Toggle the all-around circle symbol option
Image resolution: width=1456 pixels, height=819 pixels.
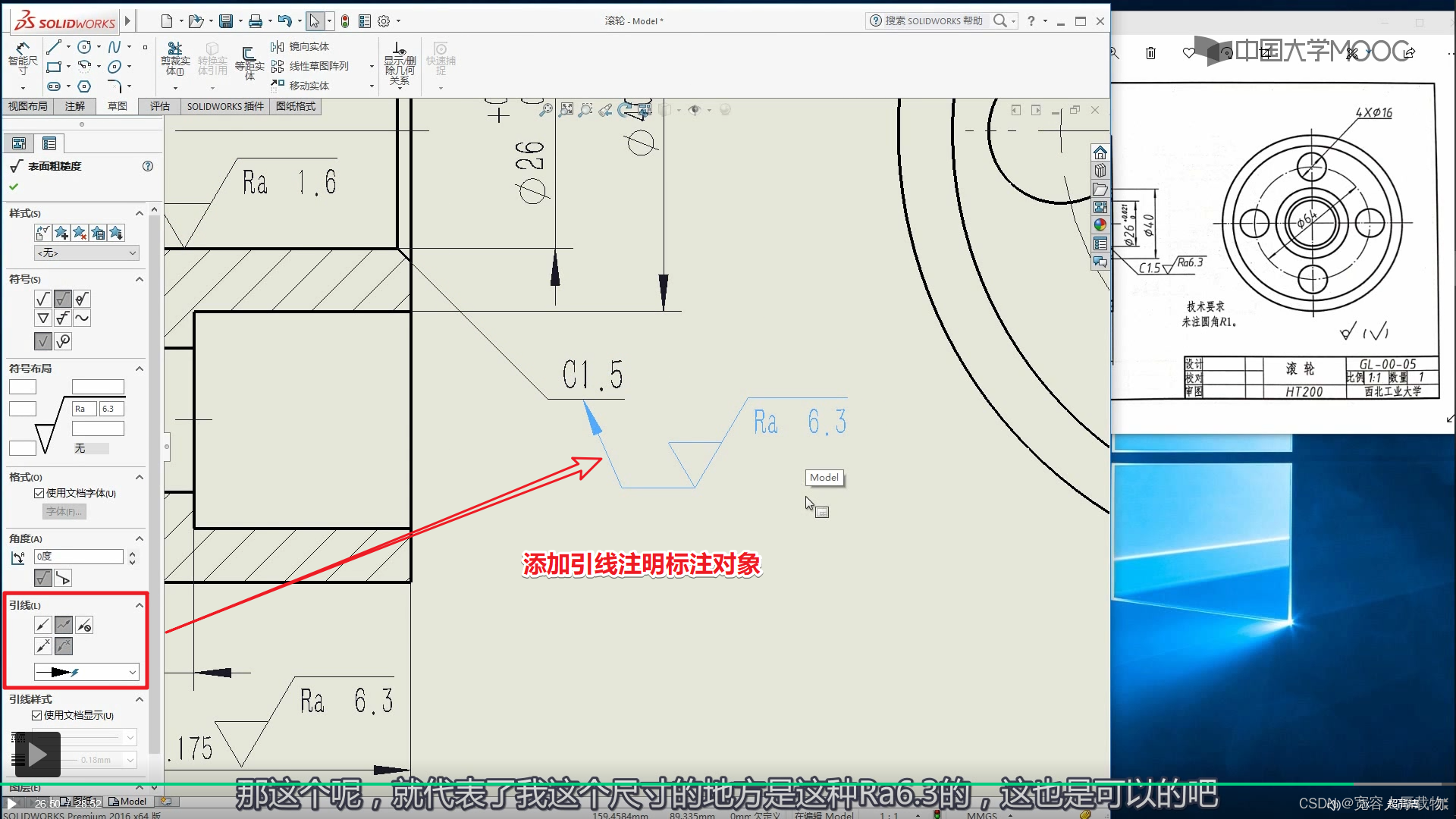coord(63,341)
